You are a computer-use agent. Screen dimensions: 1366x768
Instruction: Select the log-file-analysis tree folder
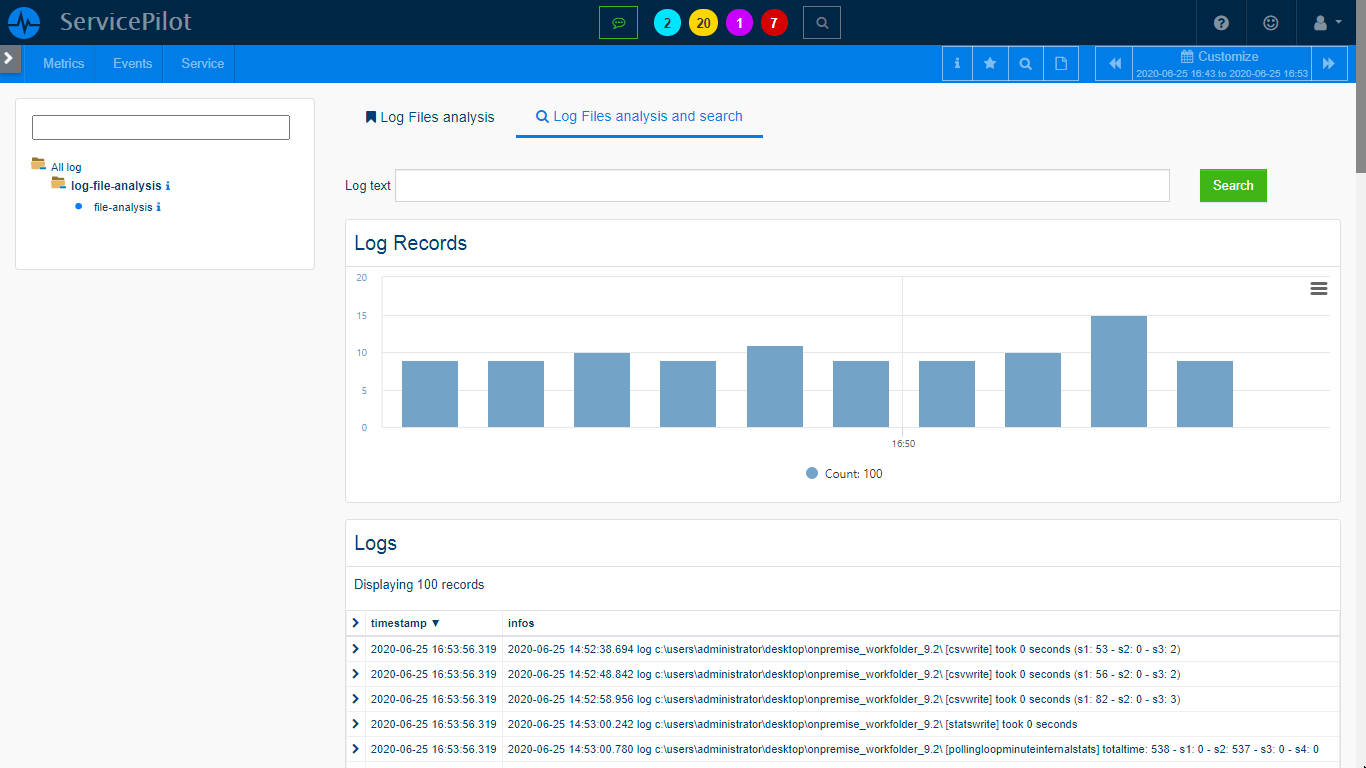coord(115,186)
